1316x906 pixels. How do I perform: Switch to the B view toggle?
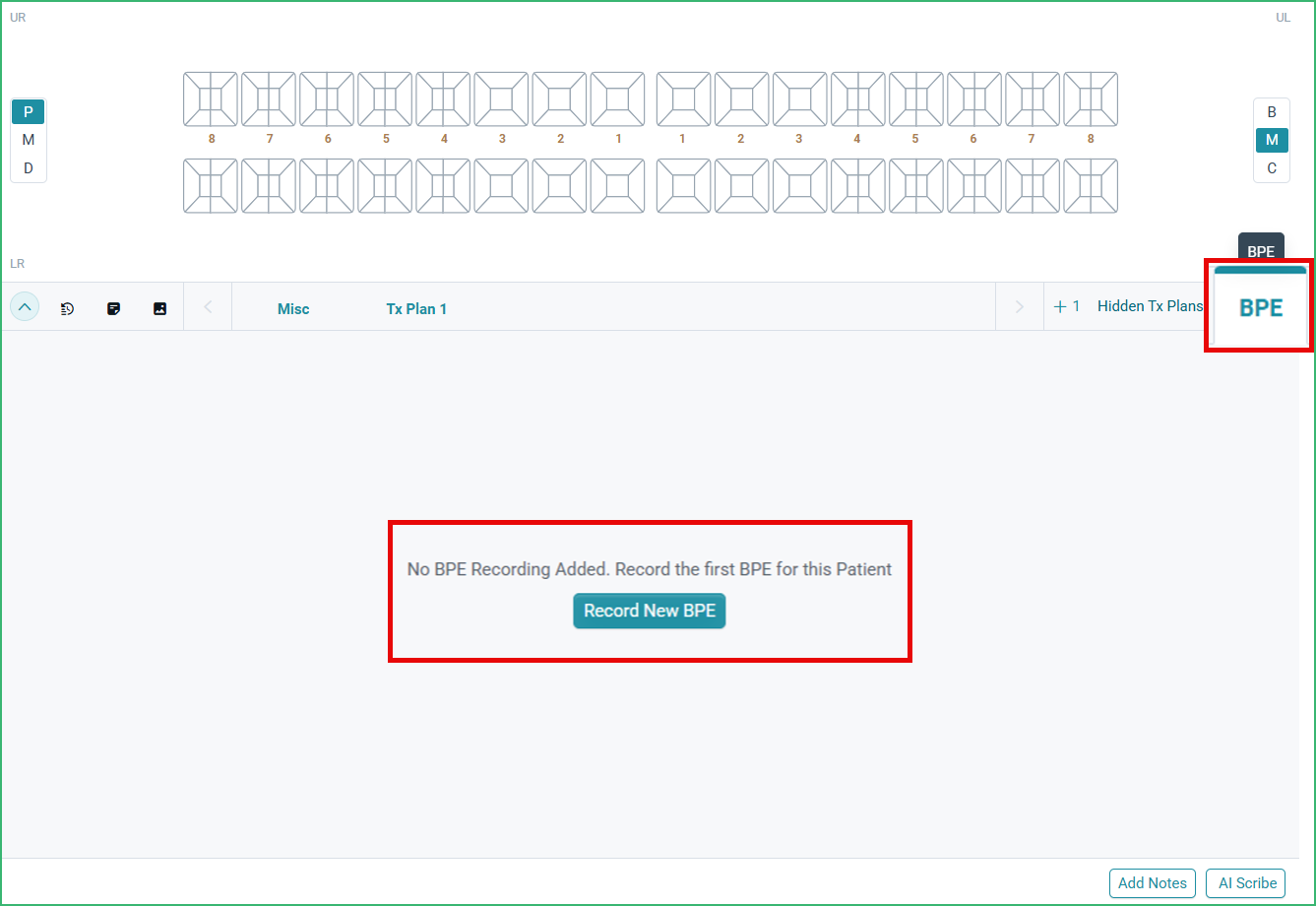pos(1271,111)
